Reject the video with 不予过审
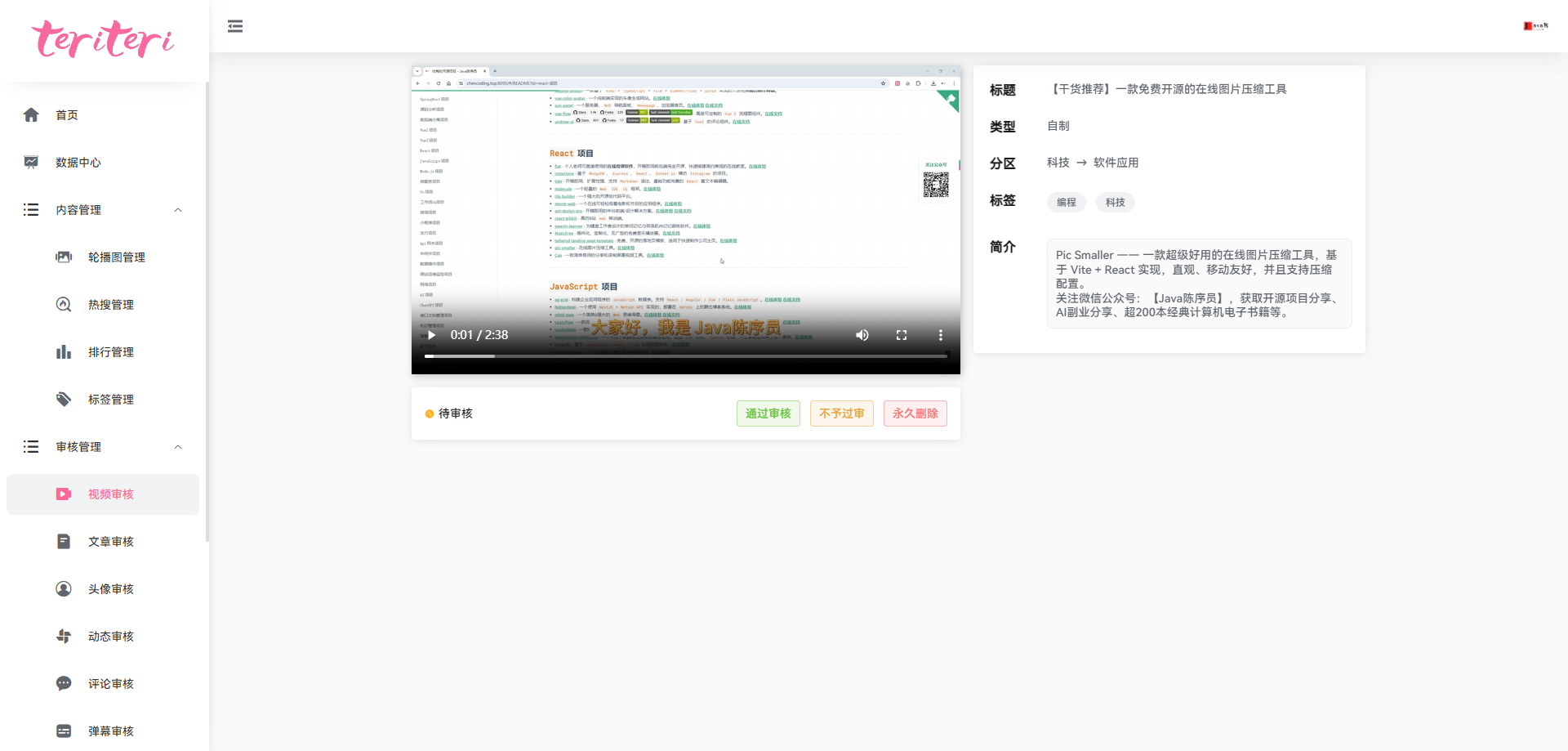The image size is (1568, 751). pyautogui.click(x=842, y=413)
